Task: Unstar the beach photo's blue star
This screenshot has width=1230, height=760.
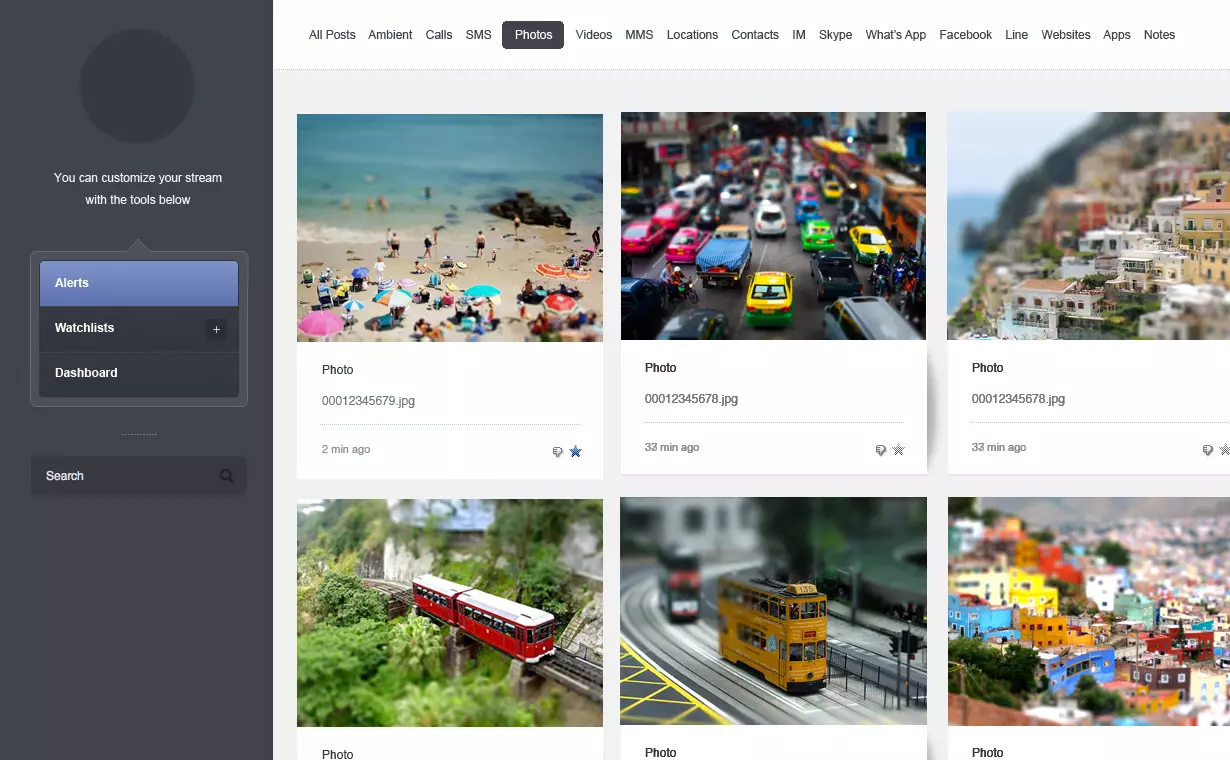Action: tap(575, 452)
